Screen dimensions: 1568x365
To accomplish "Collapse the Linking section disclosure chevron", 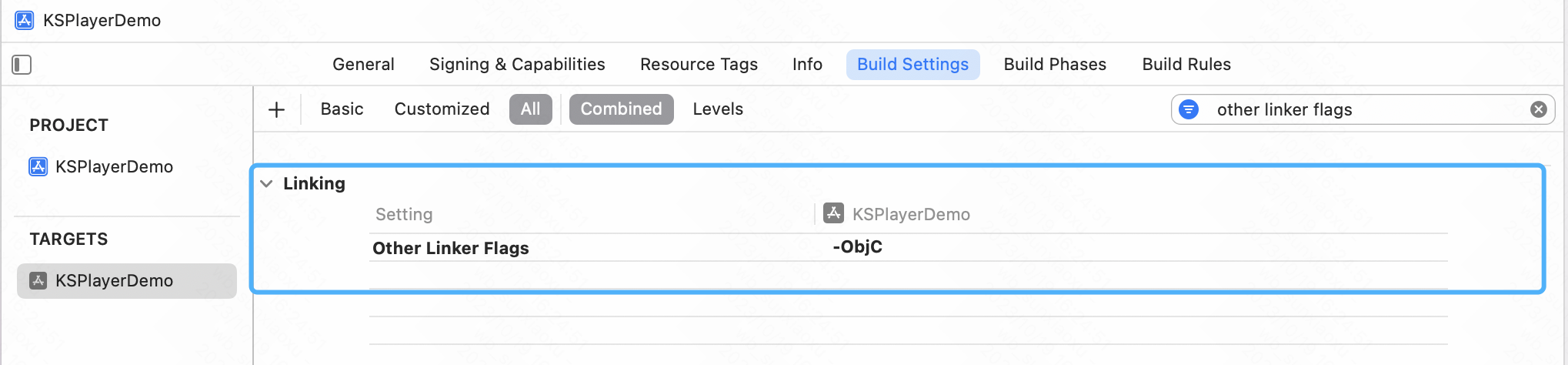I will 266,183.
